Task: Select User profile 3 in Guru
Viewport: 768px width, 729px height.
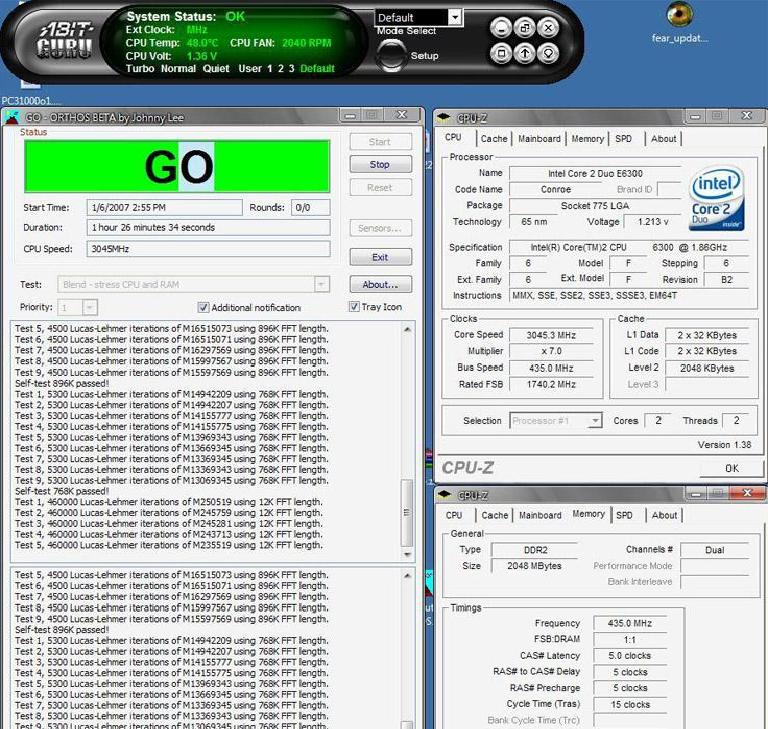Action: click(x=291, y=69)
